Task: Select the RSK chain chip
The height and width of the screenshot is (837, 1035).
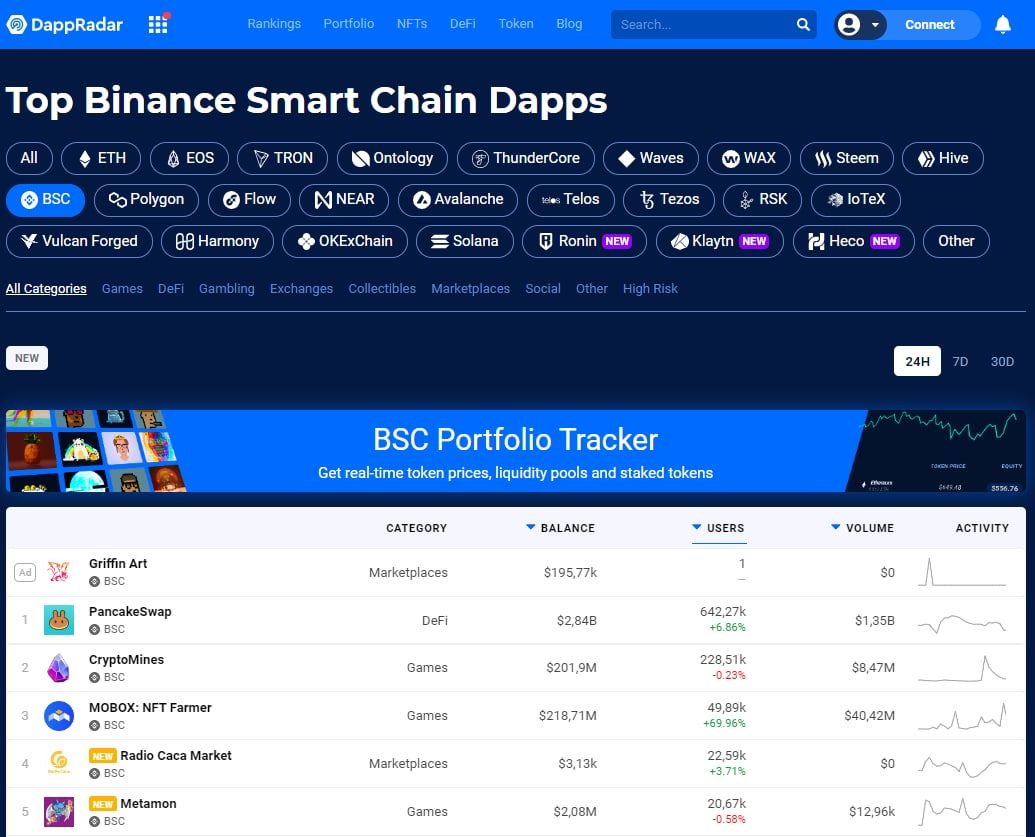Action: (762, 200)
